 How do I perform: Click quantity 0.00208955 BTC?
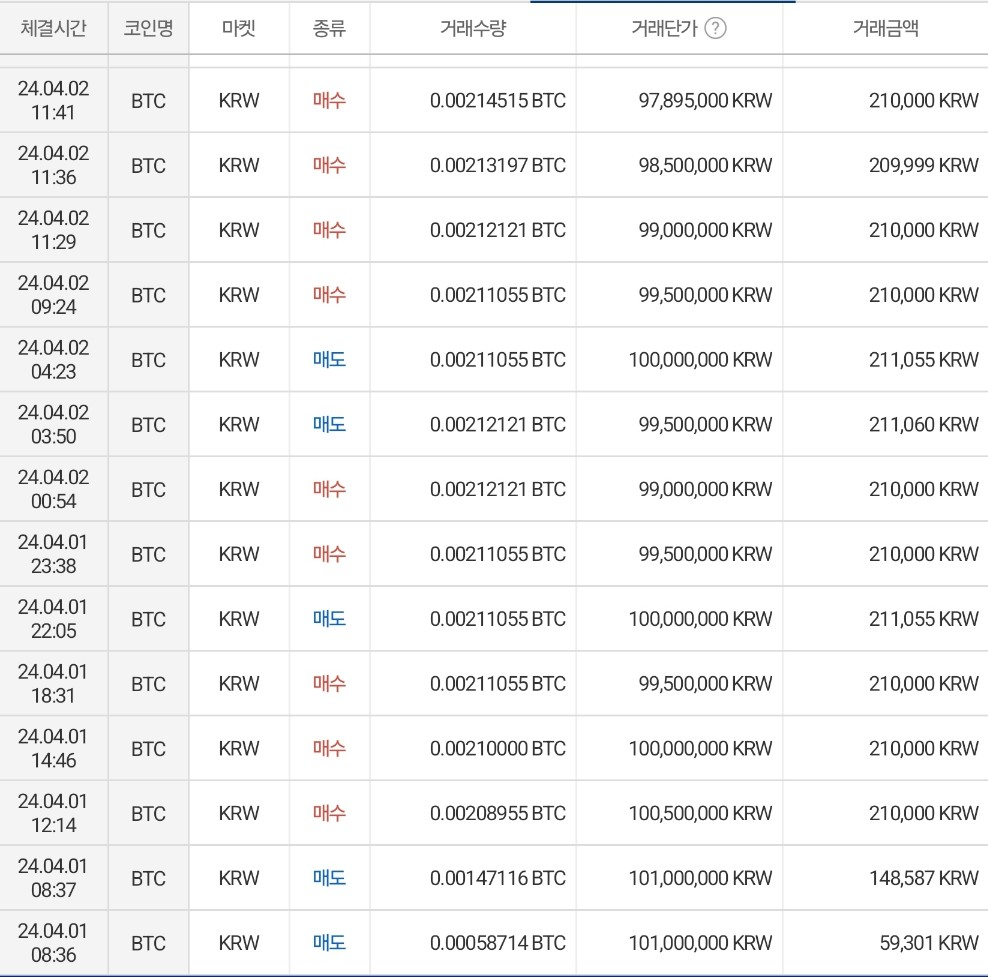498,814
